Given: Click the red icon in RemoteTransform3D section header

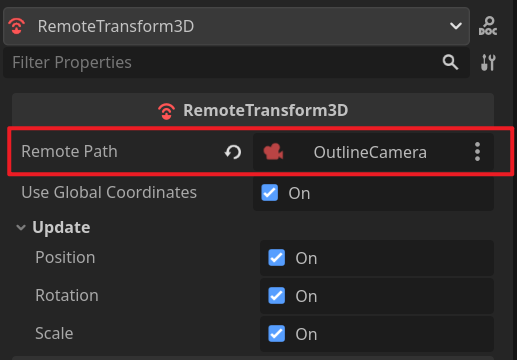Looking at the screenshot, I should [166, 111].
